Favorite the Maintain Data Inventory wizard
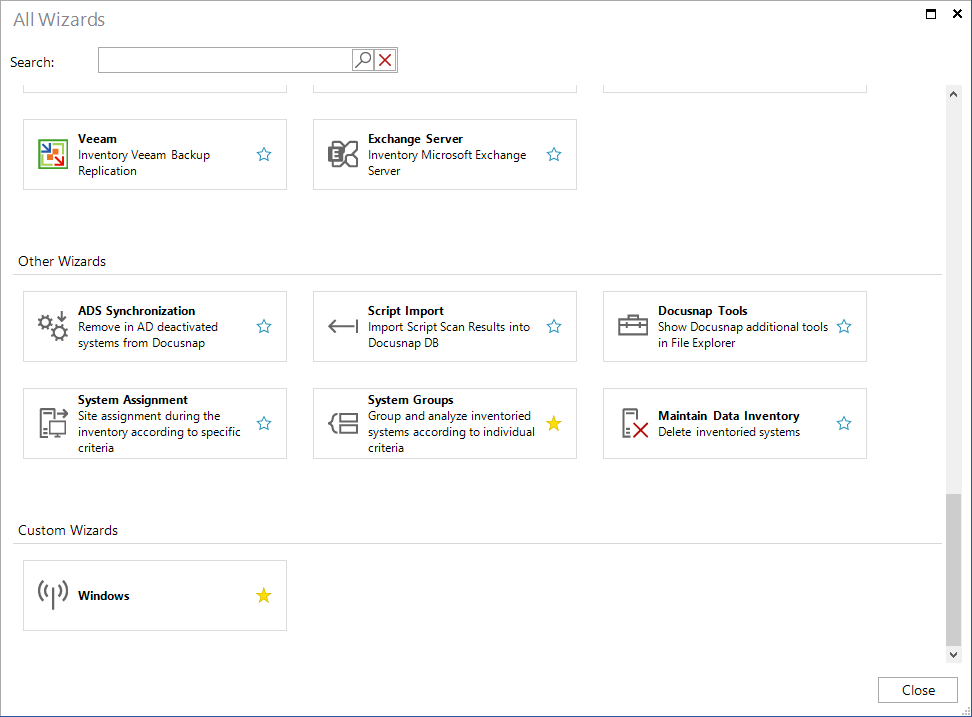The image size is (972, 717). (x=844, y=423)
